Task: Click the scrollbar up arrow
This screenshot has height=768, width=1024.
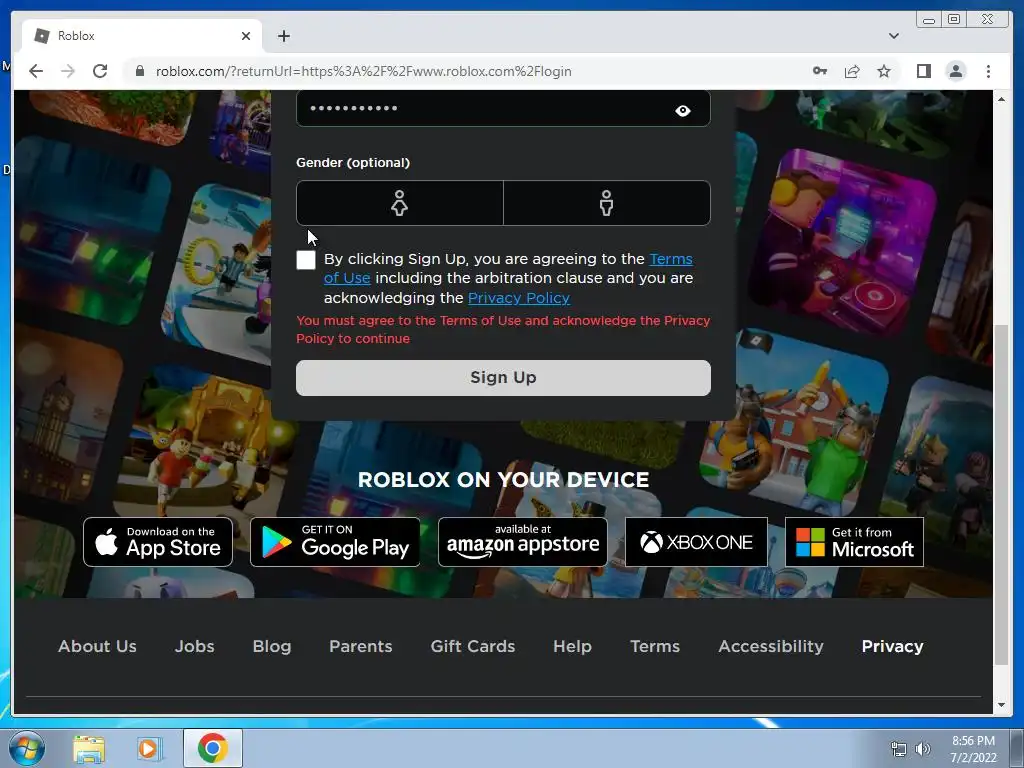Action: (1001, 99)
